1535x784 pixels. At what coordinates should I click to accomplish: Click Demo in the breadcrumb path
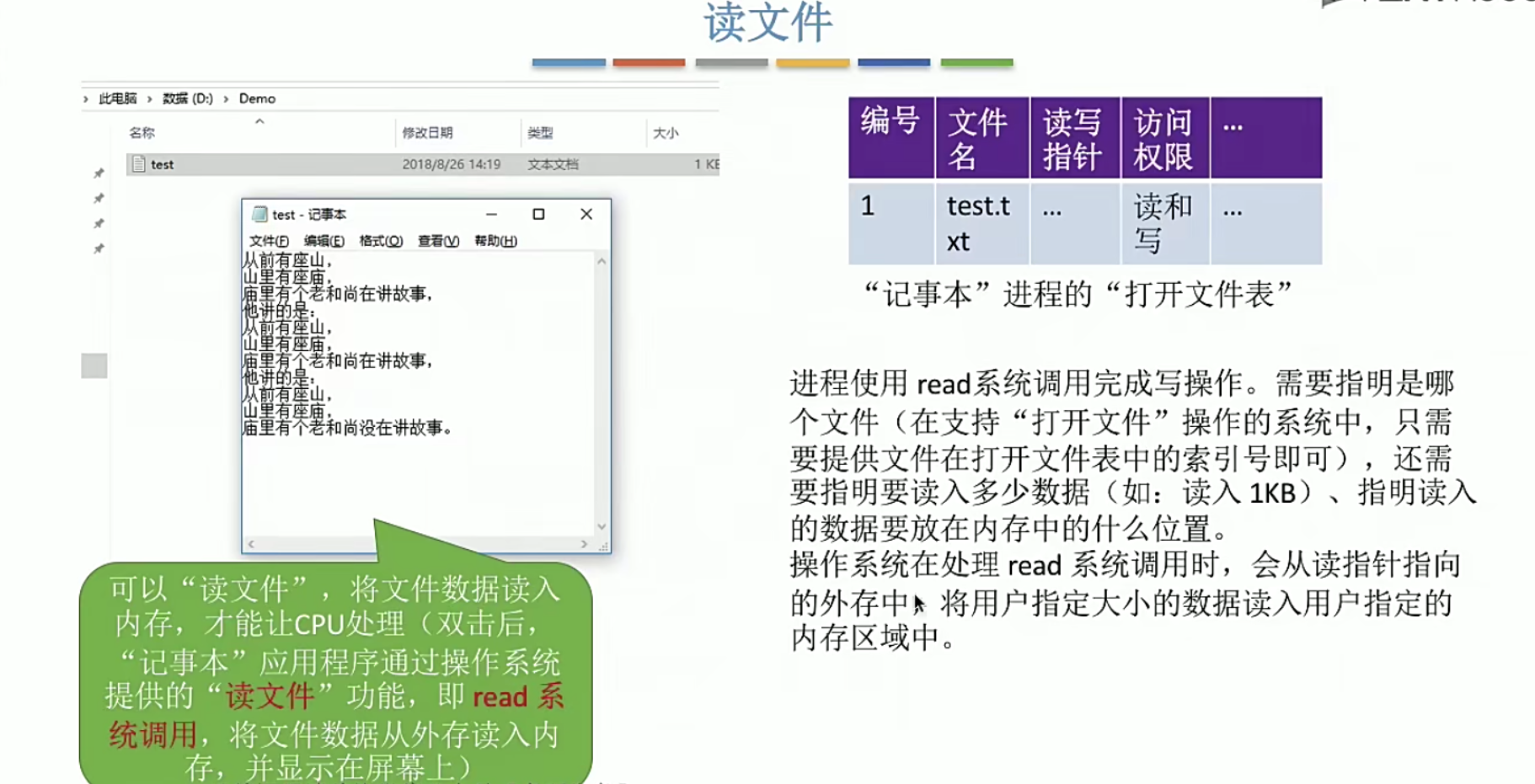pos(257,99)
